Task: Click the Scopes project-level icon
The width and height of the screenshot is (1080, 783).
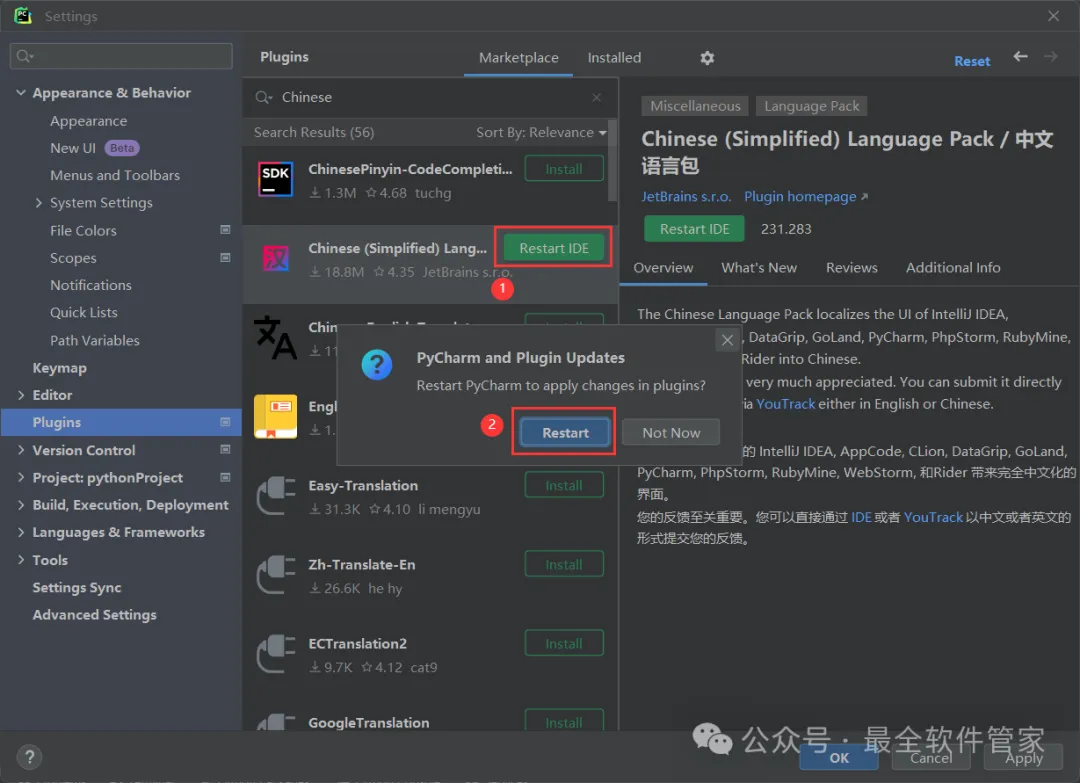Action: pyautogui.click(x=225, y=258)
